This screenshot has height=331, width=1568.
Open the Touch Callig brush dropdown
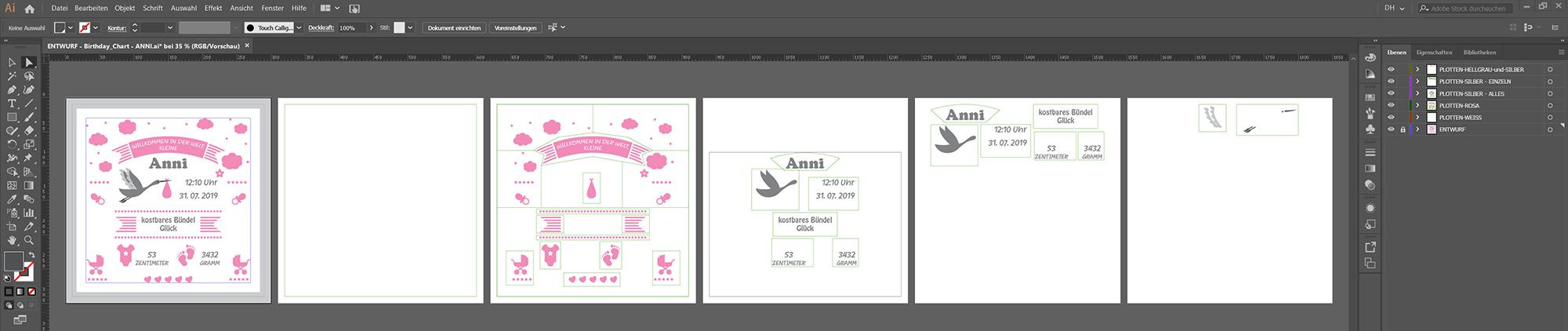point(299,27)
